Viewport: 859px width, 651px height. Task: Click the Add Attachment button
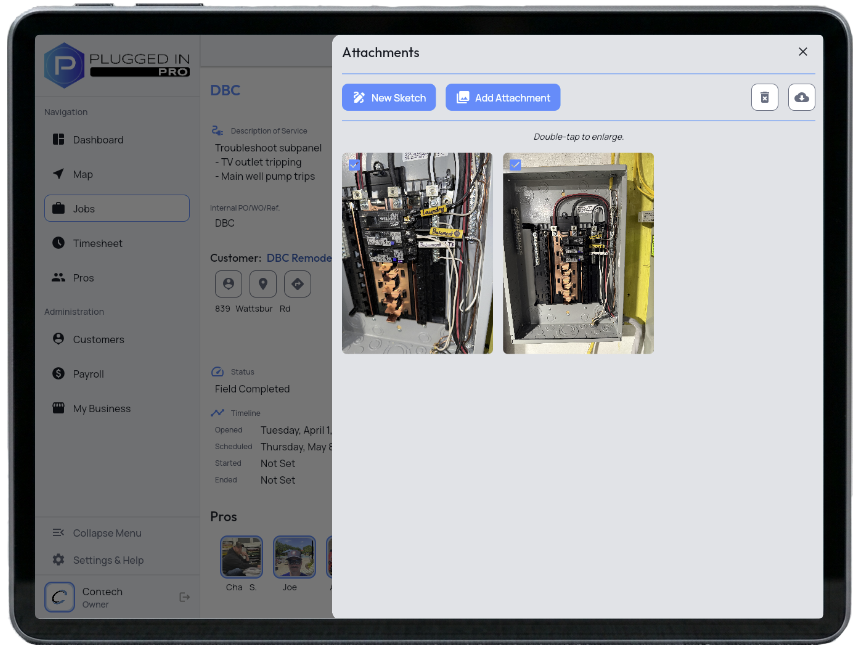502,97
